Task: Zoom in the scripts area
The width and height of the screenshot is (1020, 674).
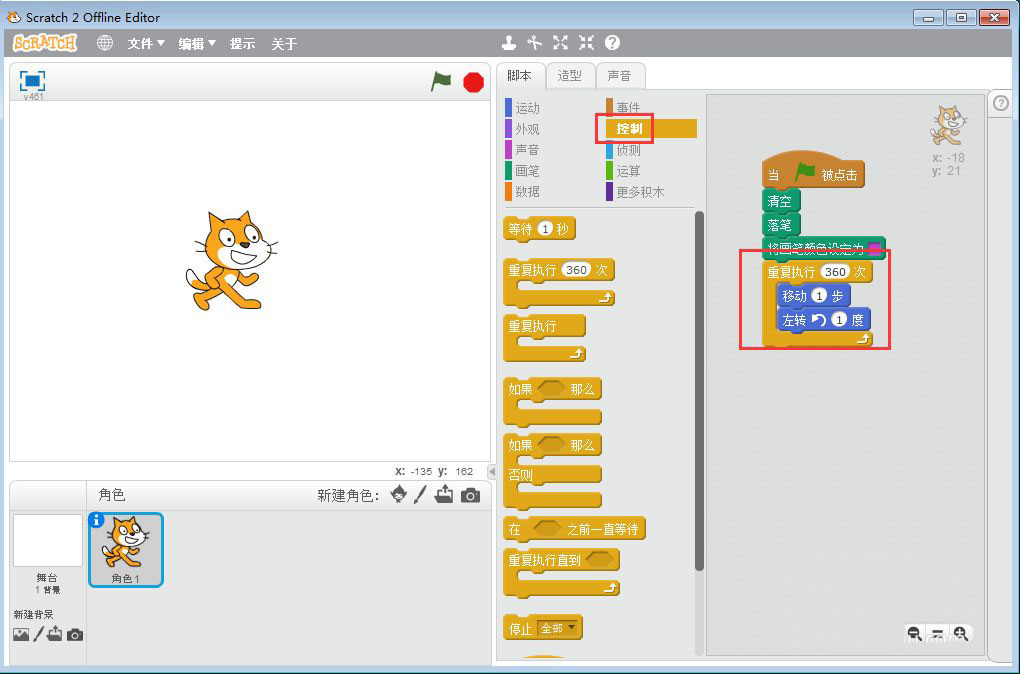Action: (960, 633)
